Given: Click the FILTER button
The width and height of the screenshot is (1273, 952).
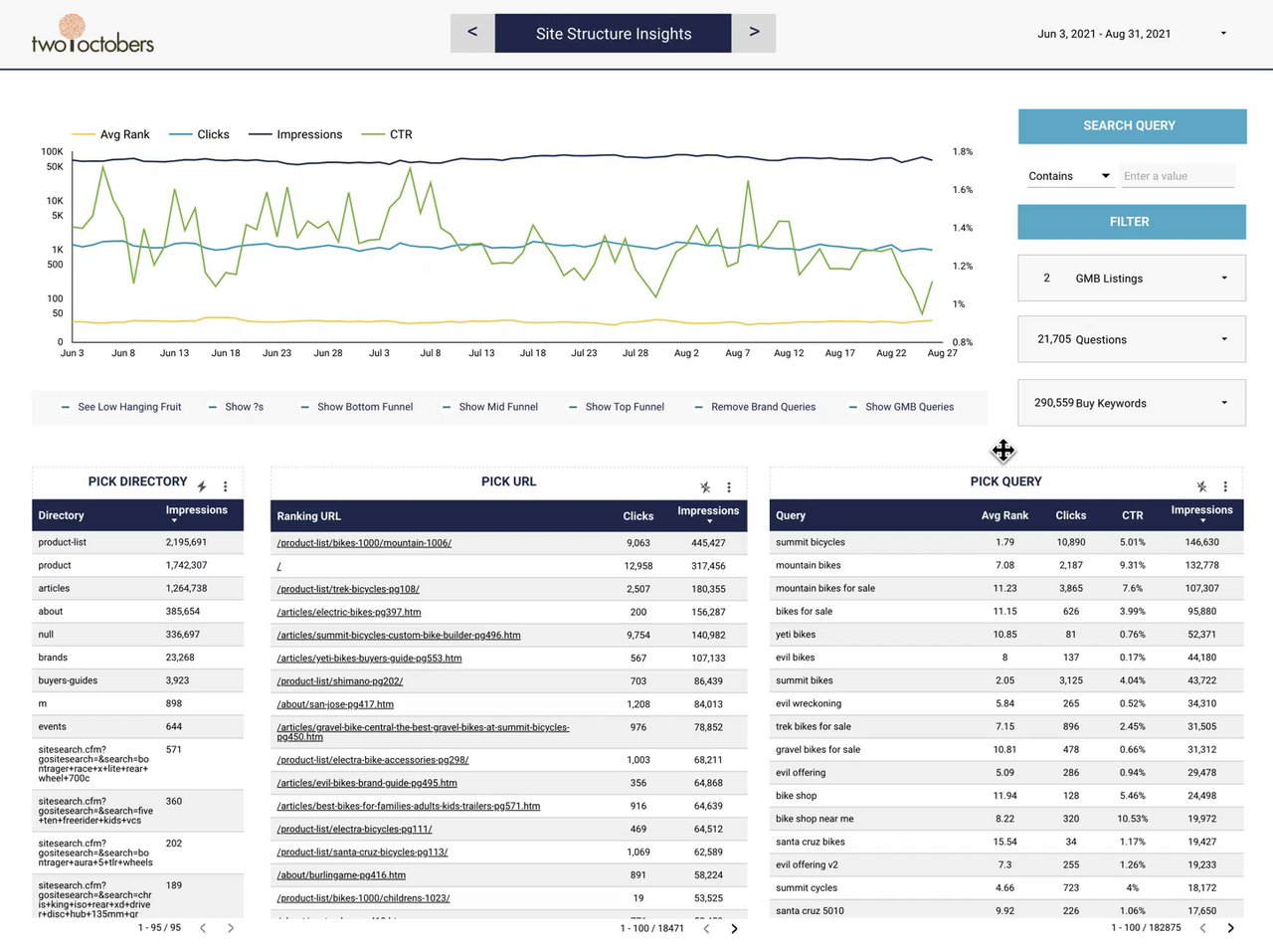Looking at the screenshot, I should (x=1132, y=222).
